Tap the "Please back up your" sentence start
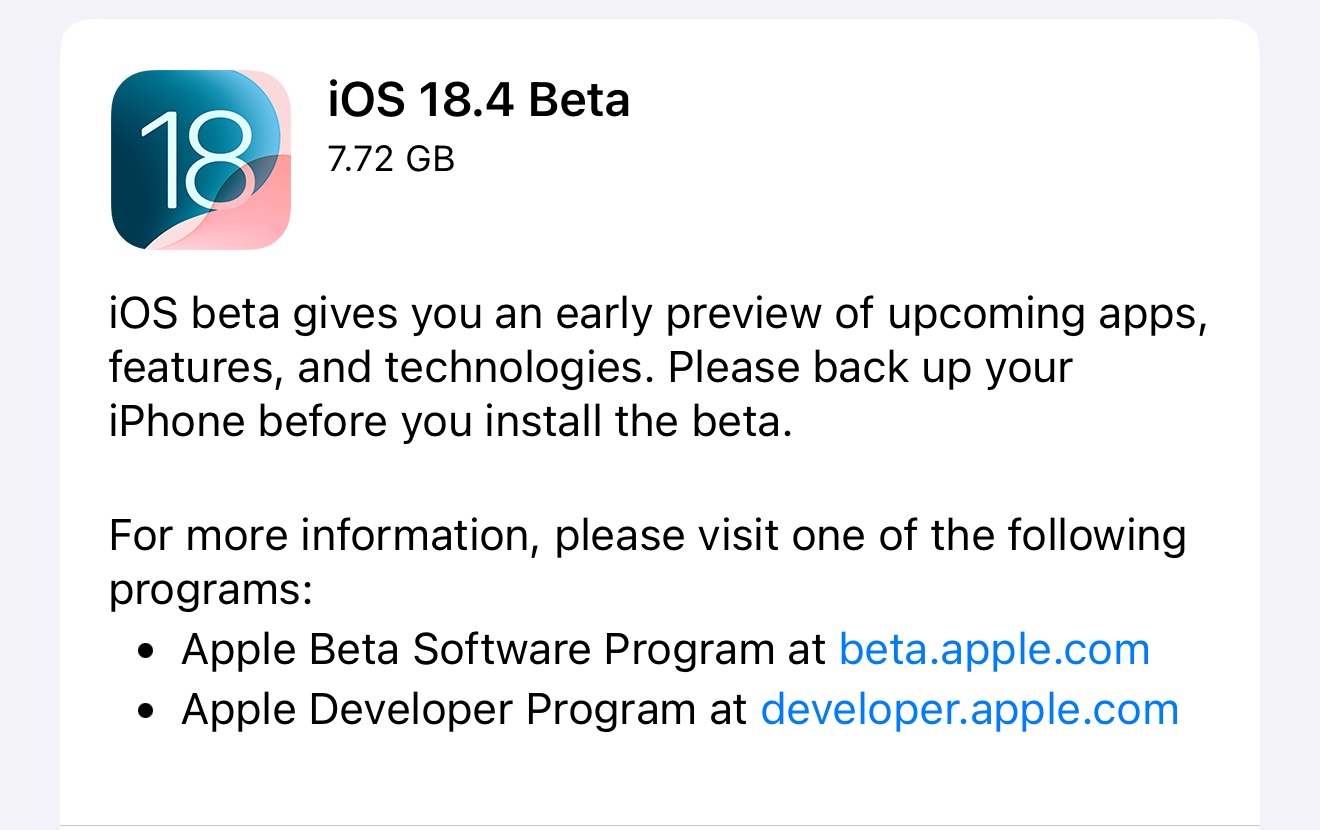Viewport: 1320px width, 830px height. click(x=871, y=369)
